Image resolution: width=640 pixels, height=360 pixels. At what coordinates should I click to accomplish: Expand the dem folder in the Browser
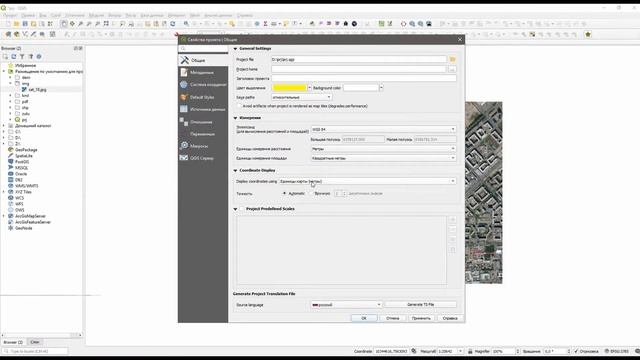coord(11,77)
